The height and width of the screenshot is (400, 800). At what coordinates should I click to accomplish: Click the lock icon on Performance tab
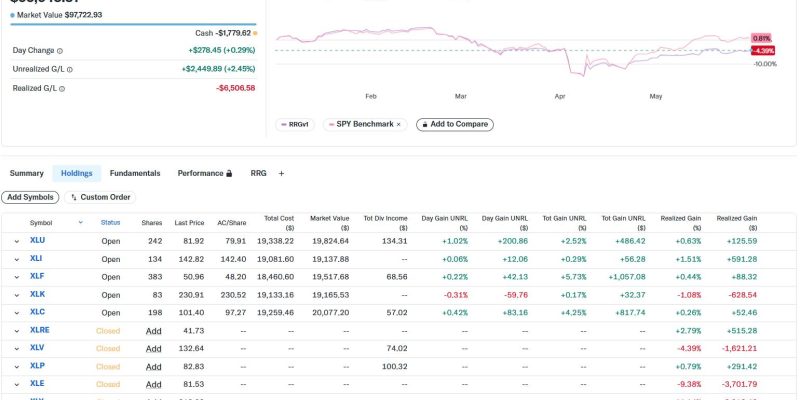(x=229, y=173)
